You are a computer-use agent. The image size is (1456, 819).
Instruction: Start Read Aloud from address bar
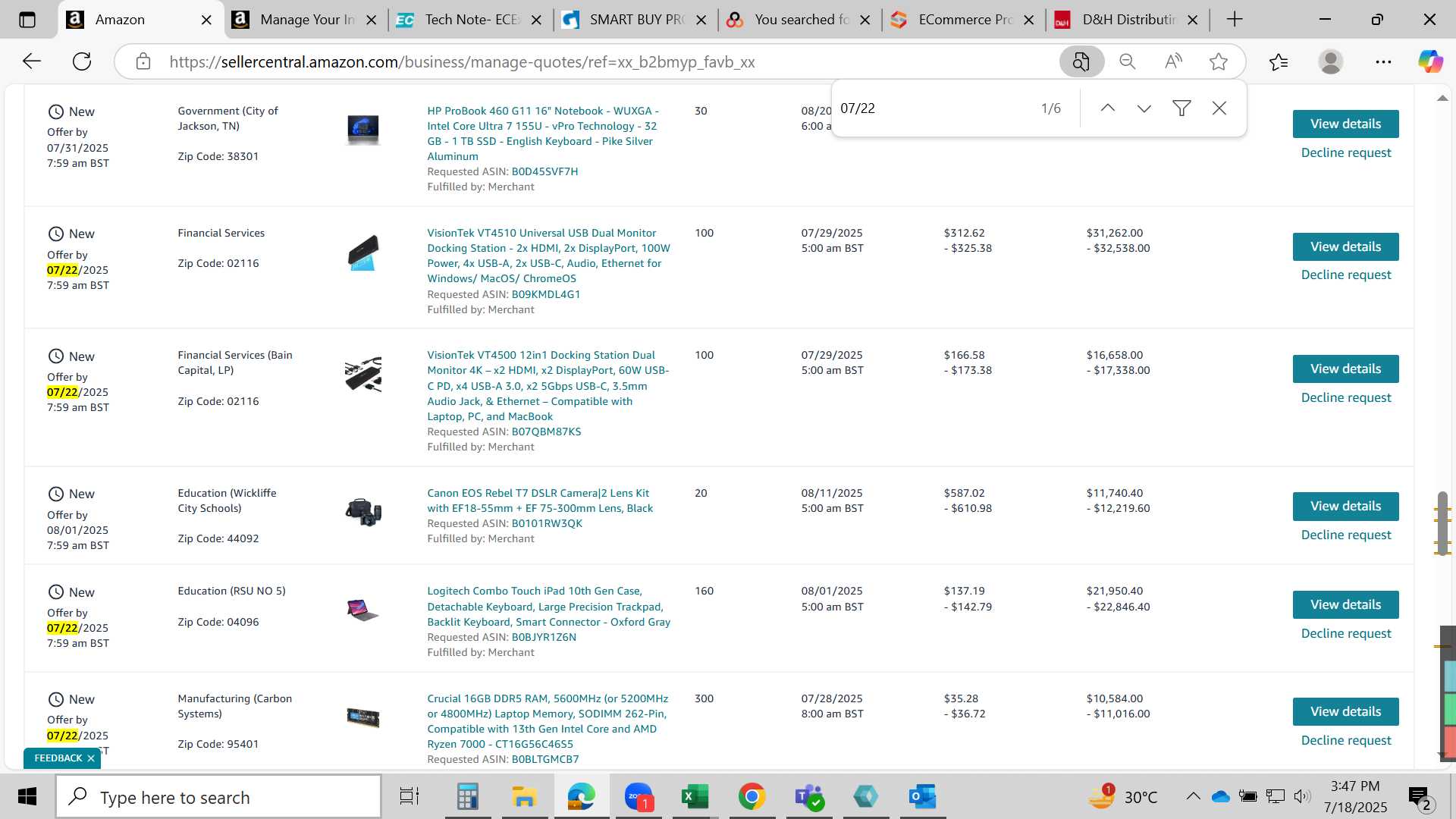(1173, 61)
